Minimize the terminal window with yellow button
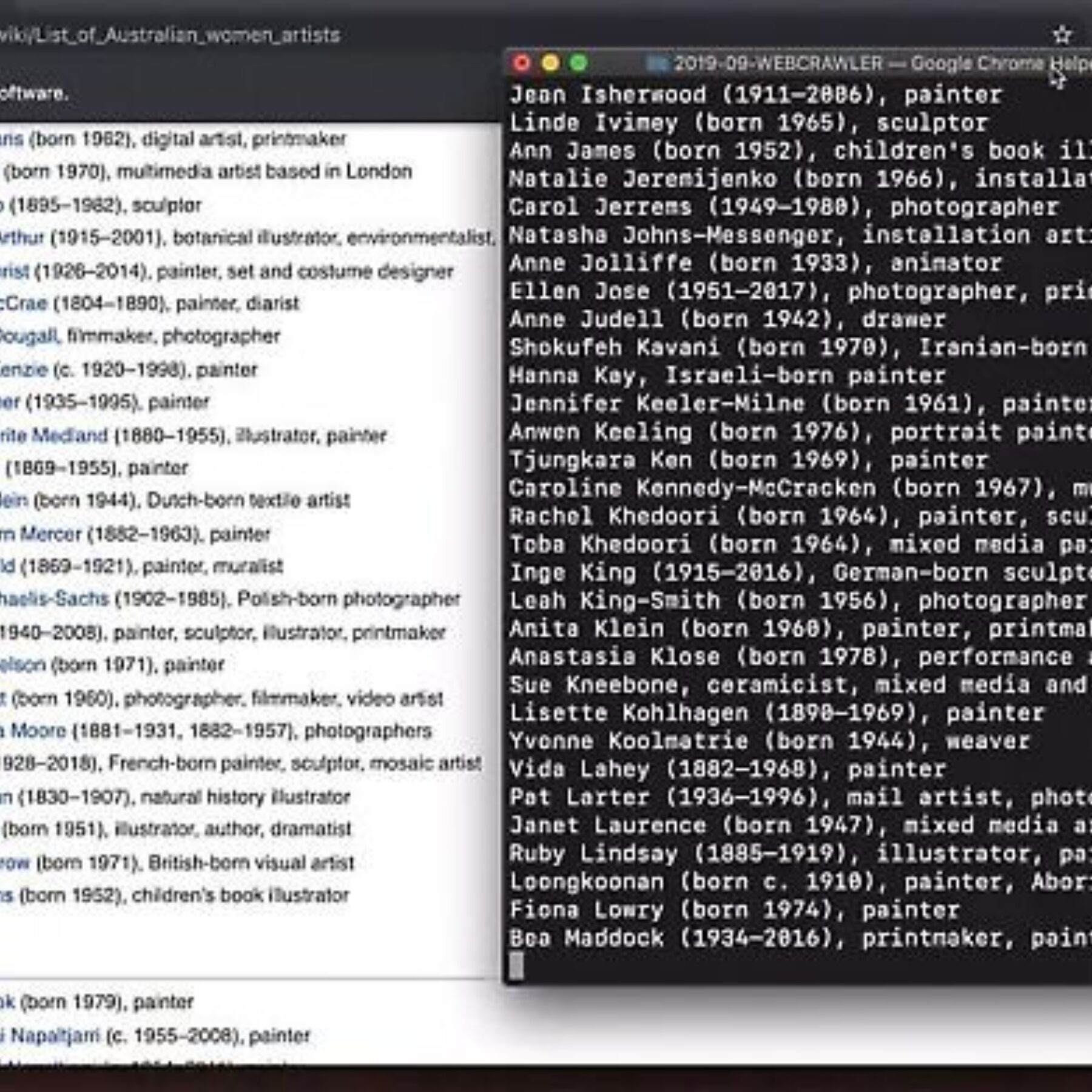The width and height of the screenshot is (1092, 1092). (550, 62)
